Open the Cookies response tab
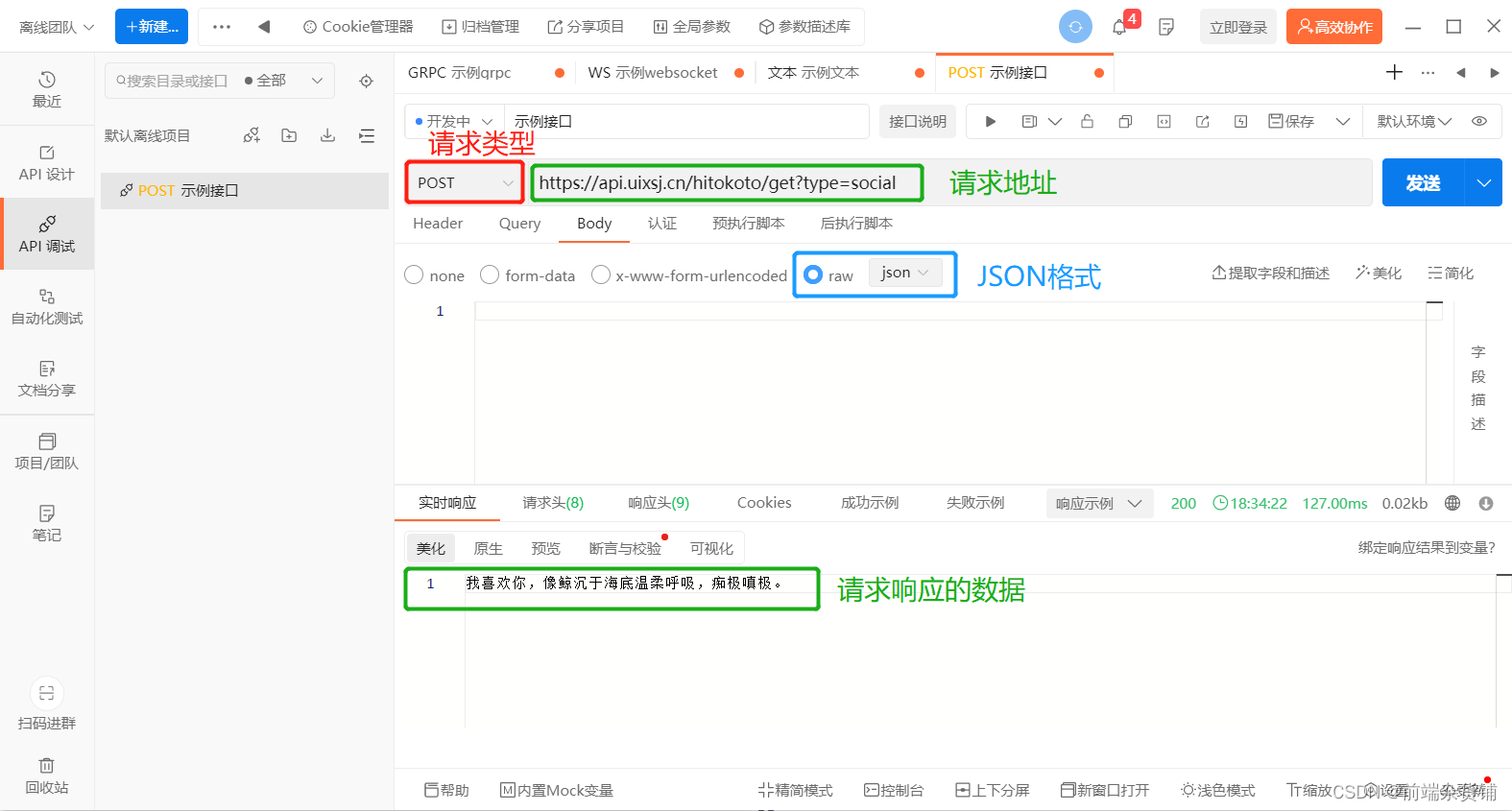Viewport: 1512px width, 811px height. (x=764, y=503)
